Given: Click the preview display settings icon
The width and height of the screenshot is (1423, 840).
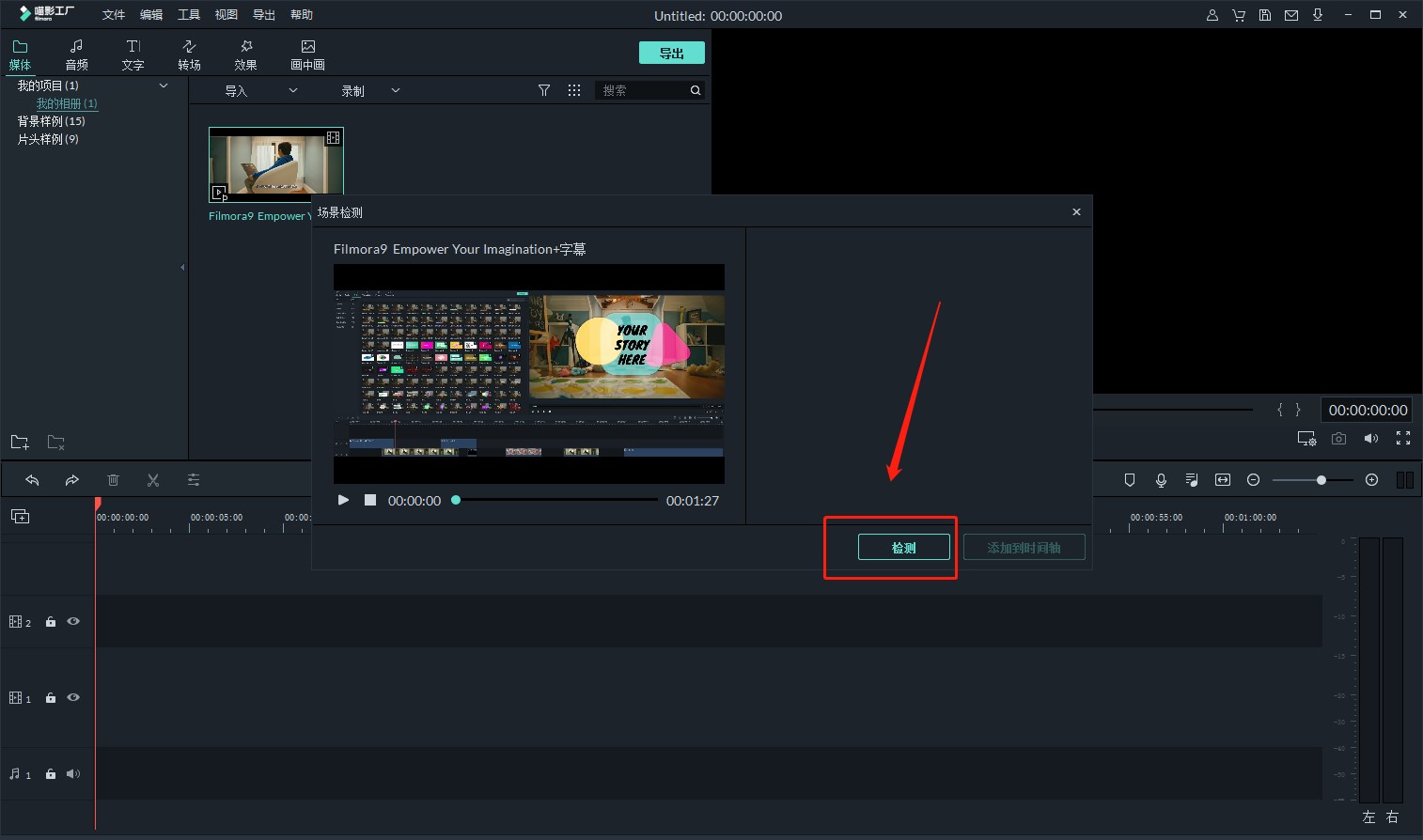Looking at the screenshot, I should (1306, 439).
